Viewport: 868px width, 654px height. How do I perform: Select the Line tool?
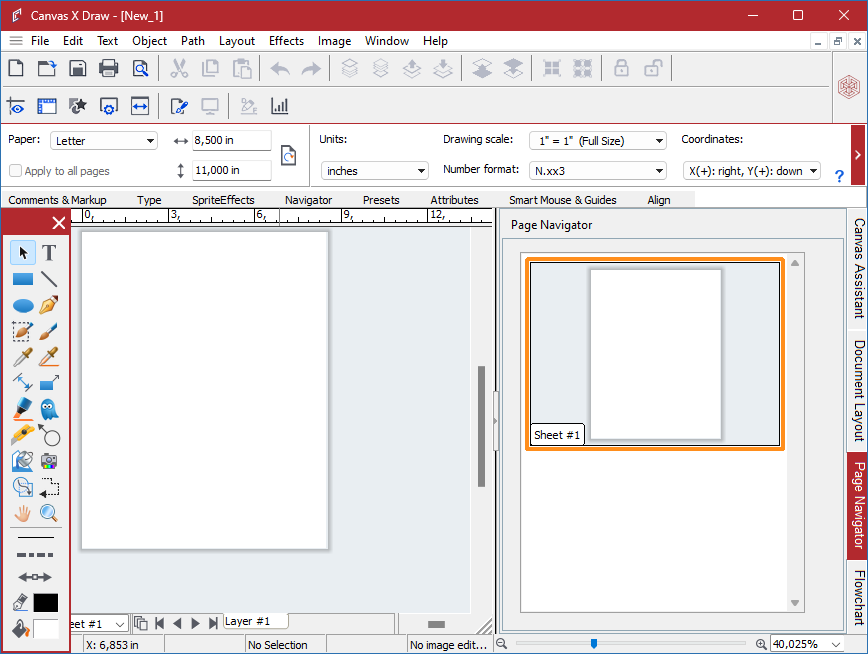pyautogui.click(x=49, y=279)
